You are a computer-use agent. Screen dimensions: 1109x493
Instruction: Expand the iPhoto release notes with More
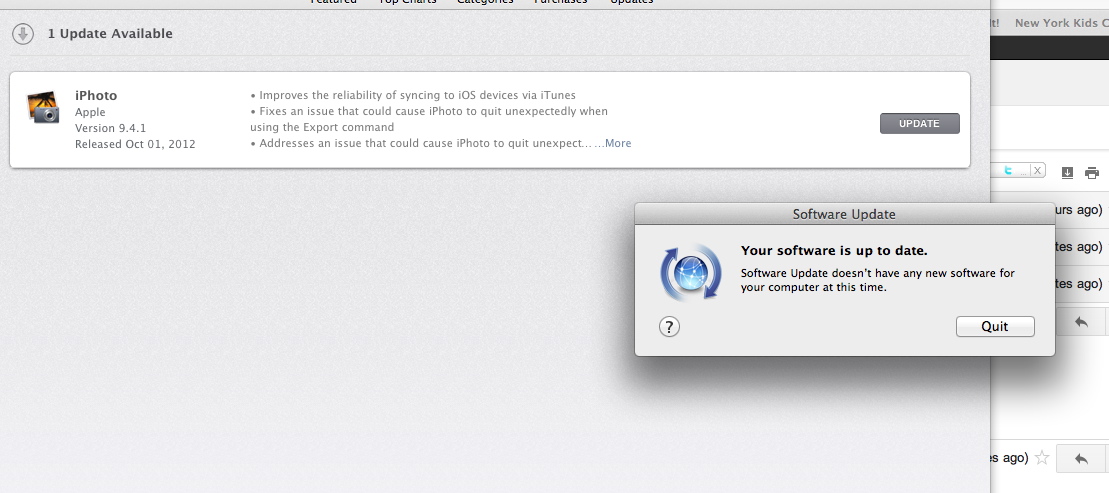[x=617, y=143]
